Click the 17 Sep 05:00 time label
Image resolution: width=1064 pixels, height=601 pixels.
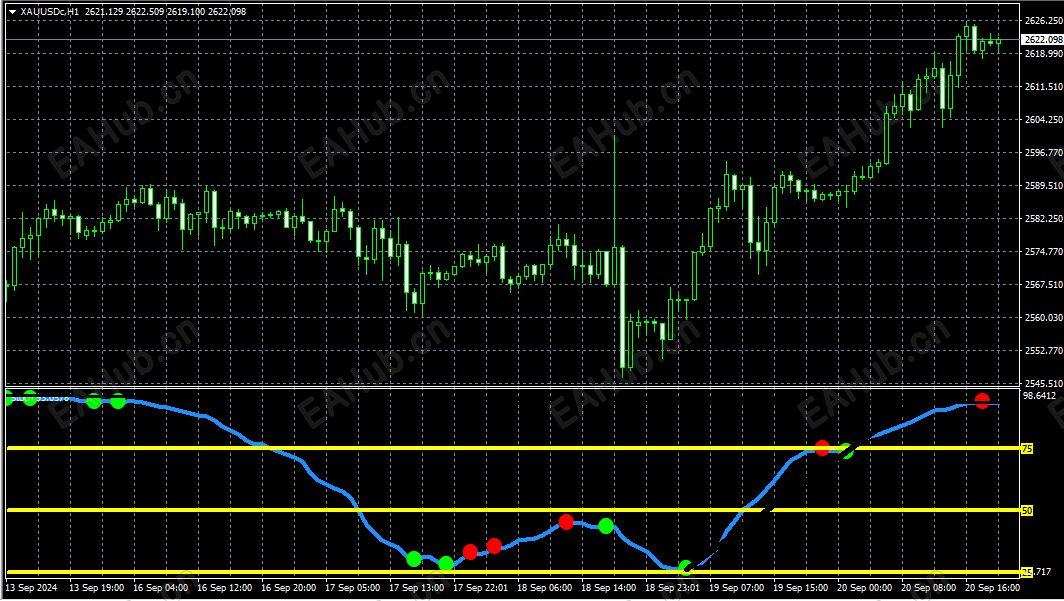(352, 587)
